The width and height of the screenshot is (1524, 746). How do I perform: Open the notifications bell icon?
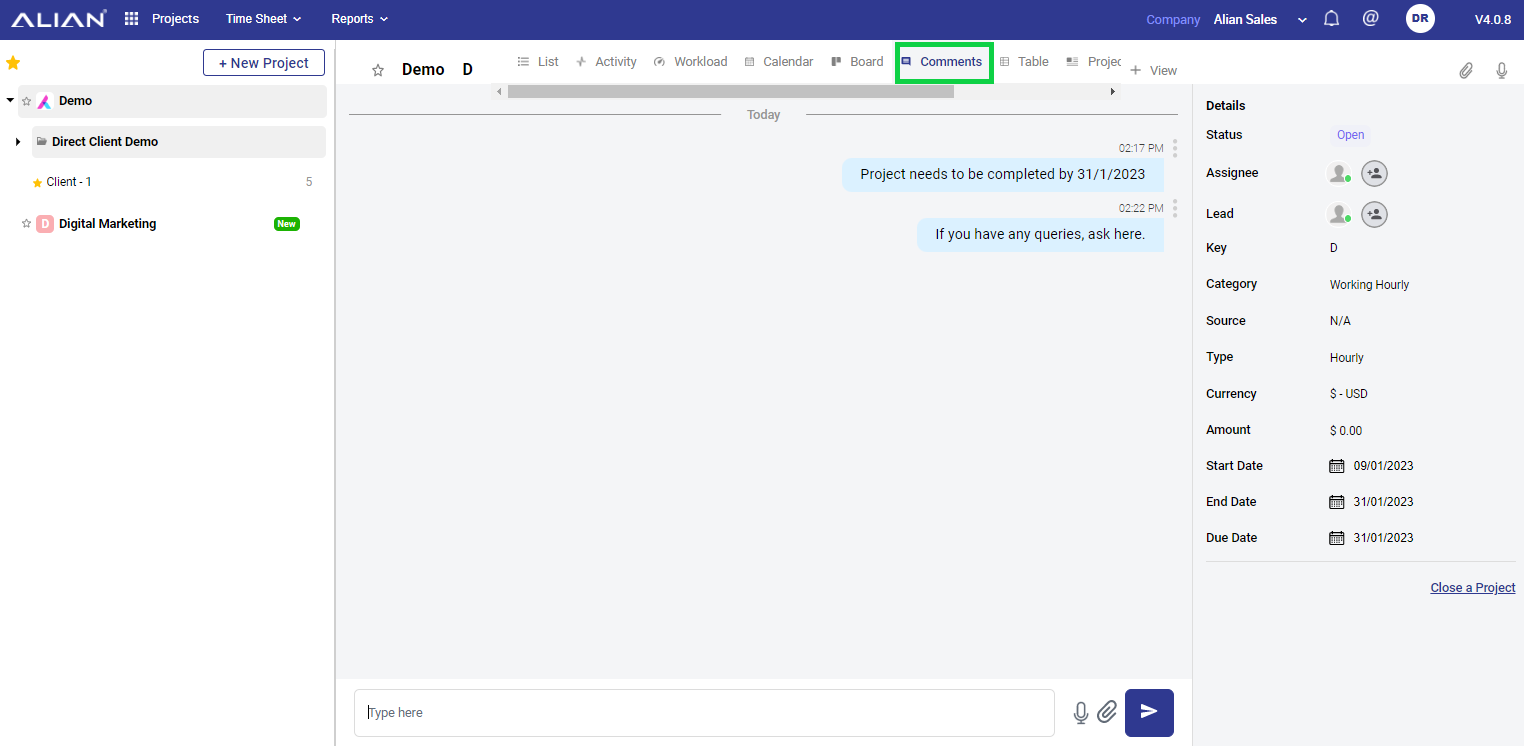click(x=1331, y=19)
